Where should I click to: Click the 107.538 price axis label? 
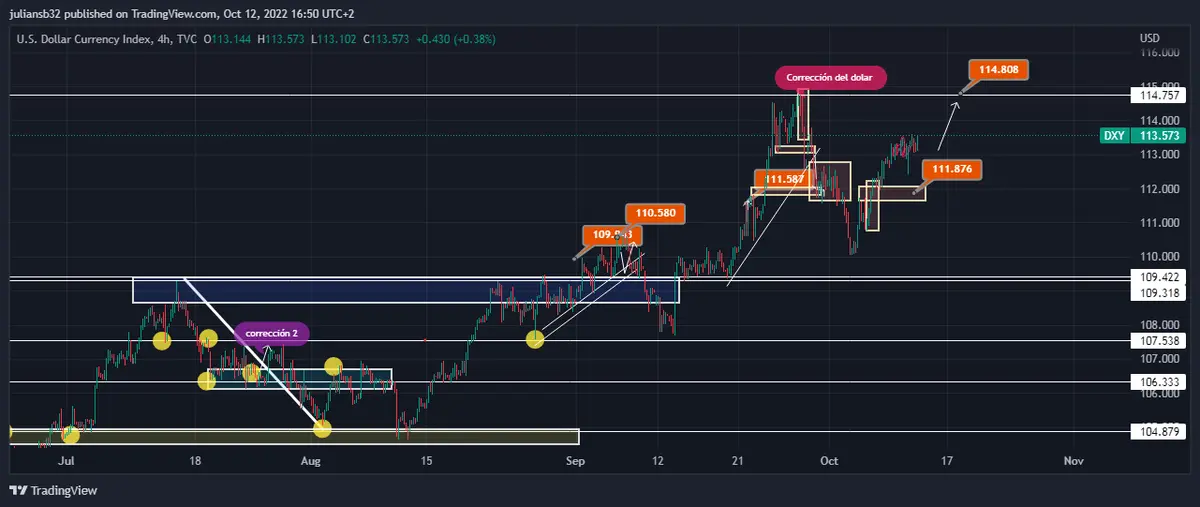[1161, 341]
